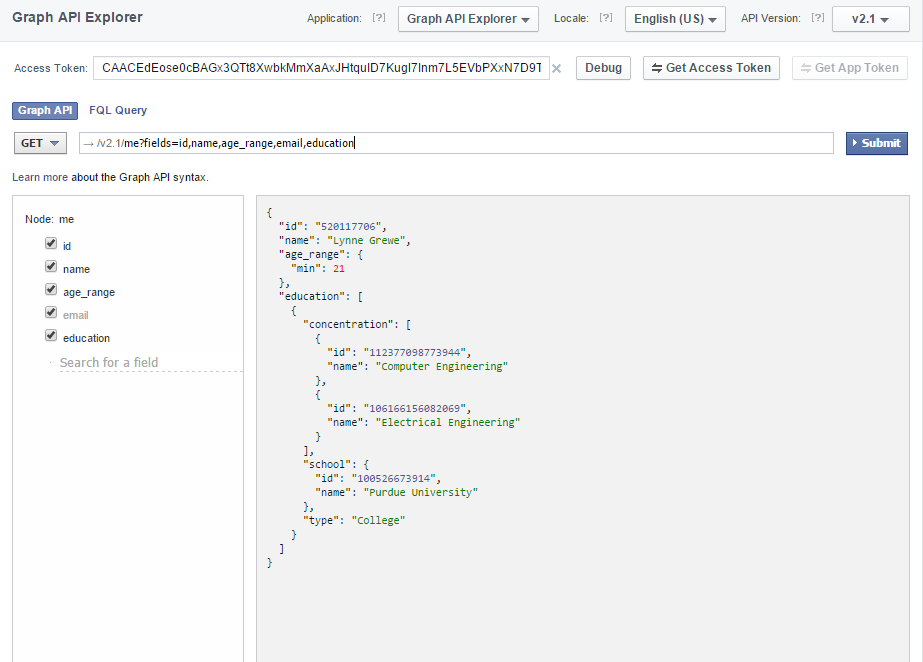Viewport: 923px width, 662px height.
Task: Click the Search for a field input
Action: (150, 362)
